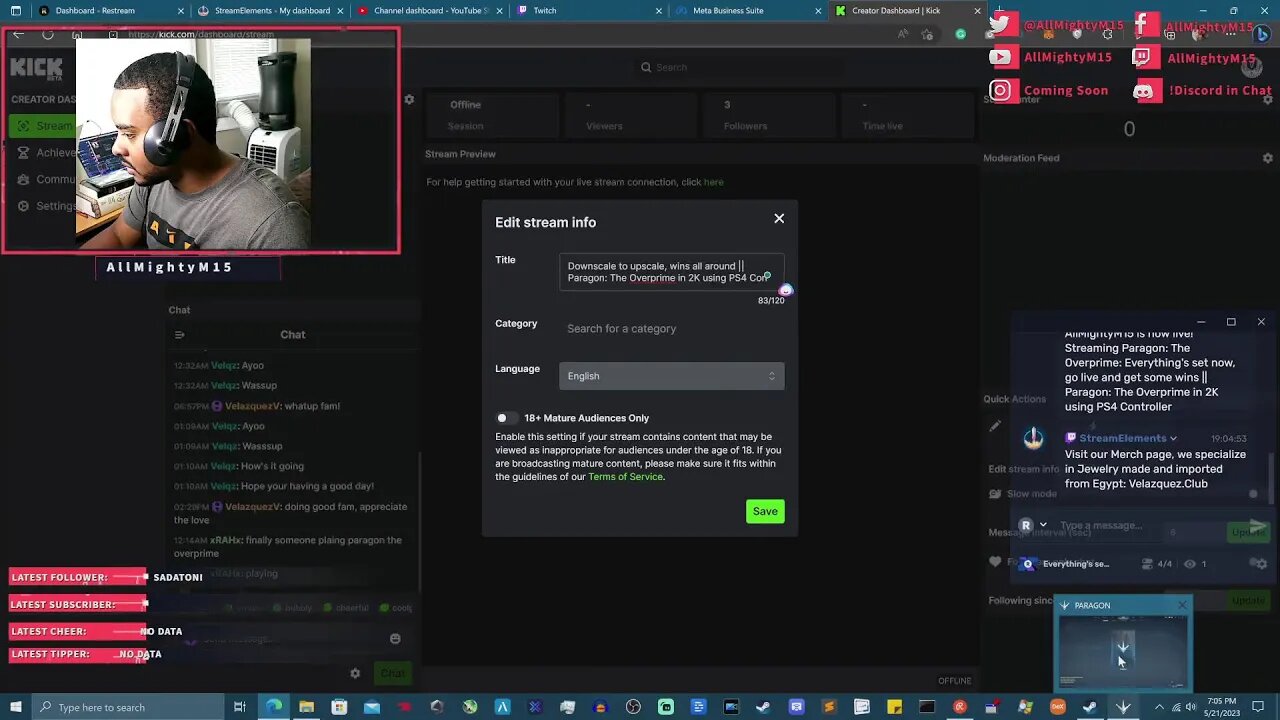Open a new browser tab
Image resolution: width=1280 pixels, height=720 pixels.
[x=999, y=11]
